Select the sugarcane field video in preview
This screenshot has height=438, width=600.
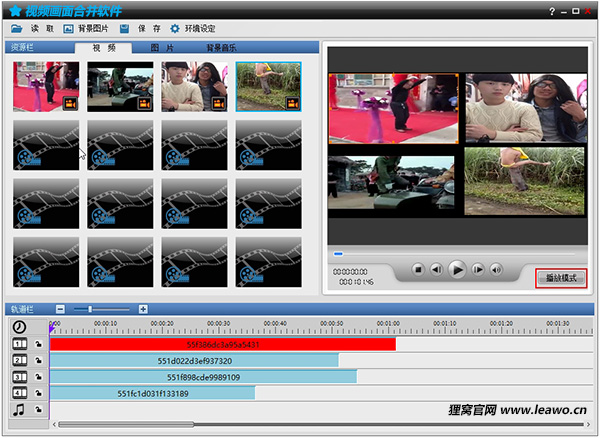[524, 181]
